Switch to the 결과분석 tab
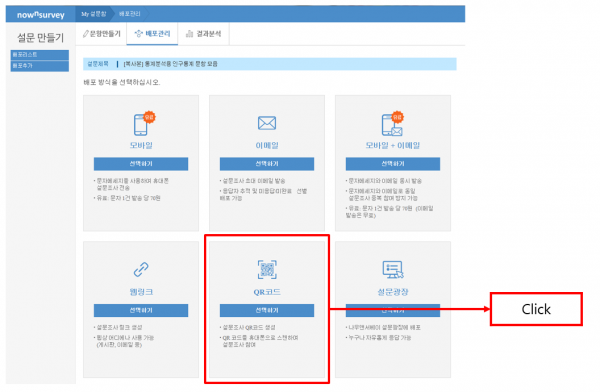This screenshot has height=392, width=600. (204, 34)
